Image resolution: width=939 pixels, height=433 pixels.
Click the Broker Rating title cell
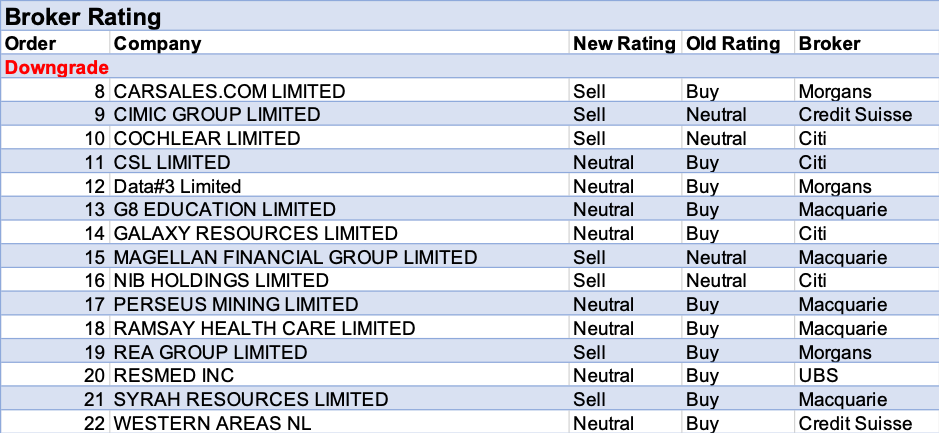point(84,17)
